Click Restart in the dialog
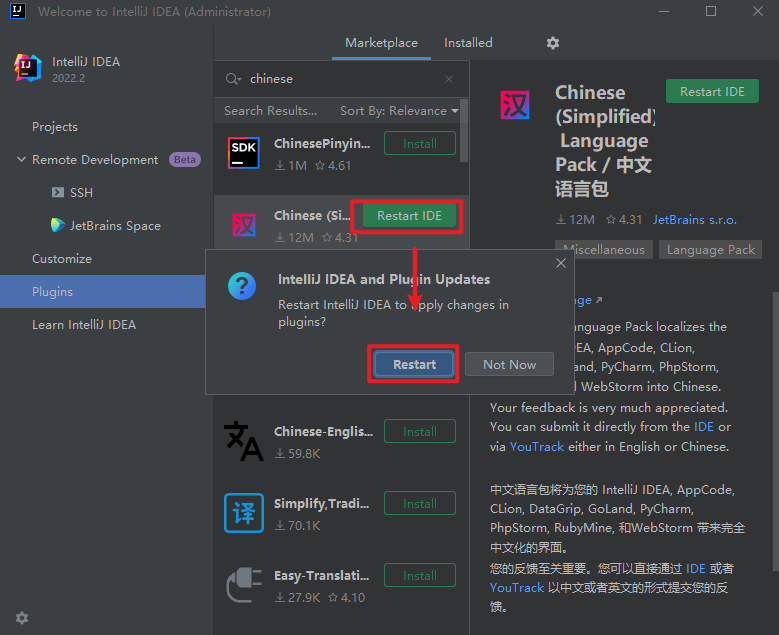 tap(414, 364)
